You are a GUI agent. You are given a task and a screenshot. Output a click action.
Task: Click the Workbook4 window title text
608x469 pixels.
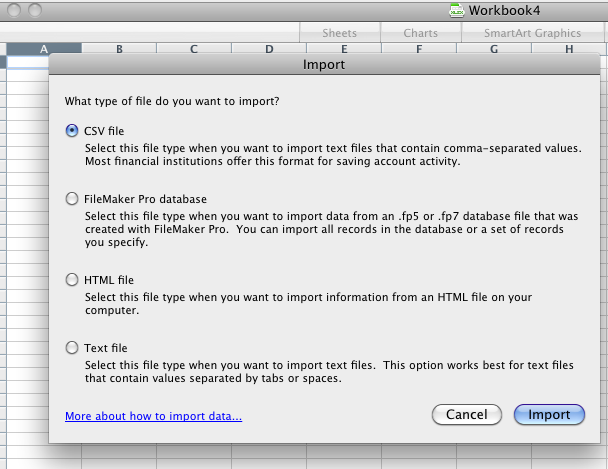pos(504,10)
